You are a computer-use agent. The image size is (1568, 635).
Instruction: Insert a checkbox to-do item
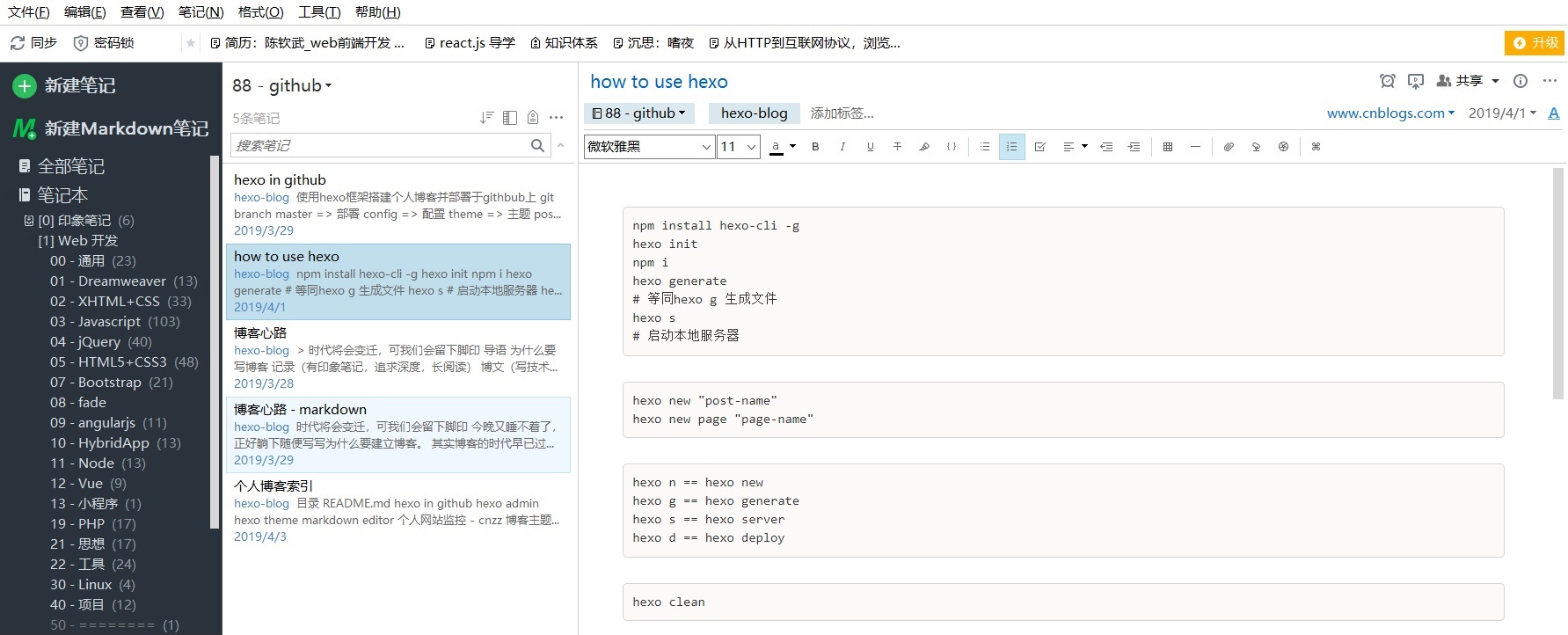coord(1039,147)
